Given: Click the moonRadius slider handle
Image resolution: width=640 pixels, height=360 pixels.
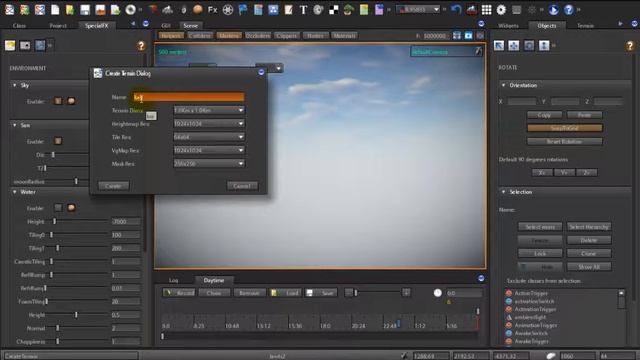Looking at the screenshot, I should [x=76, y=181].
